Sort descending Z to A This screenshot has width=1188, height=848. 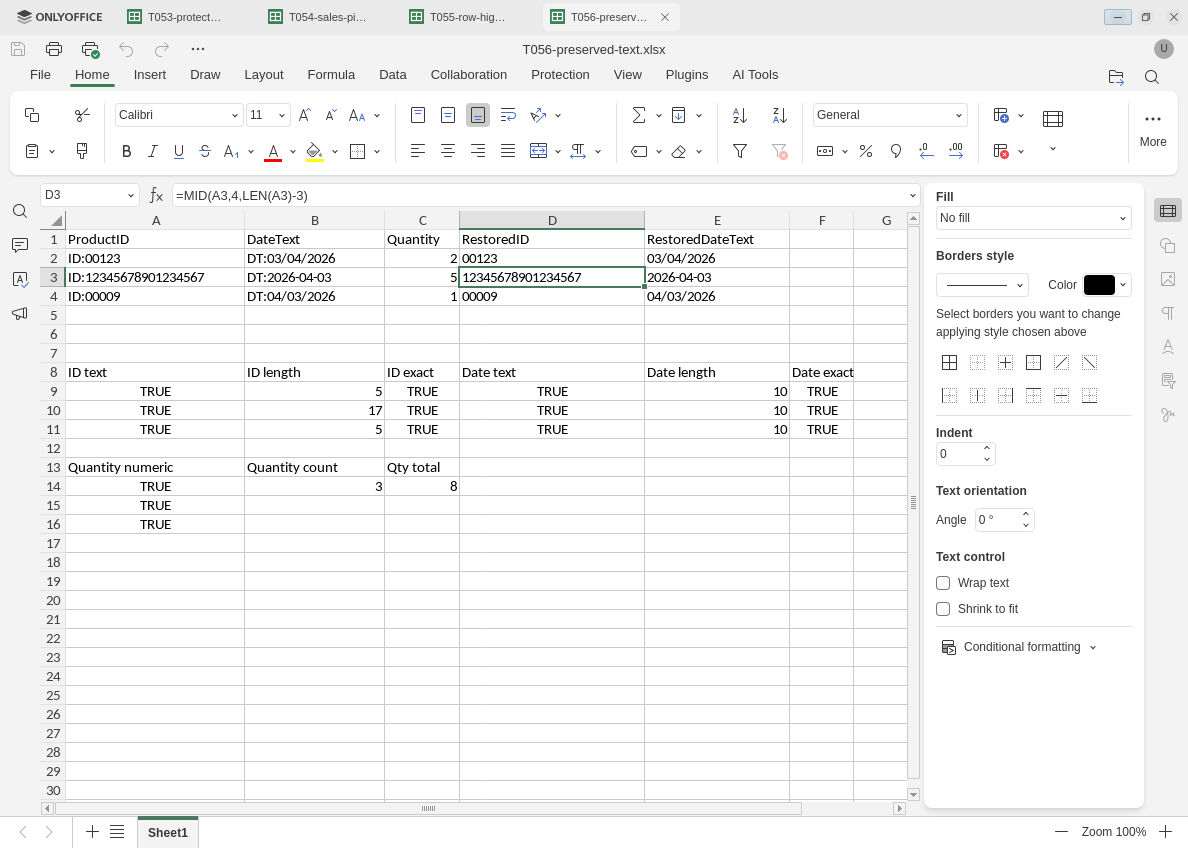click(x=780, y=115)
